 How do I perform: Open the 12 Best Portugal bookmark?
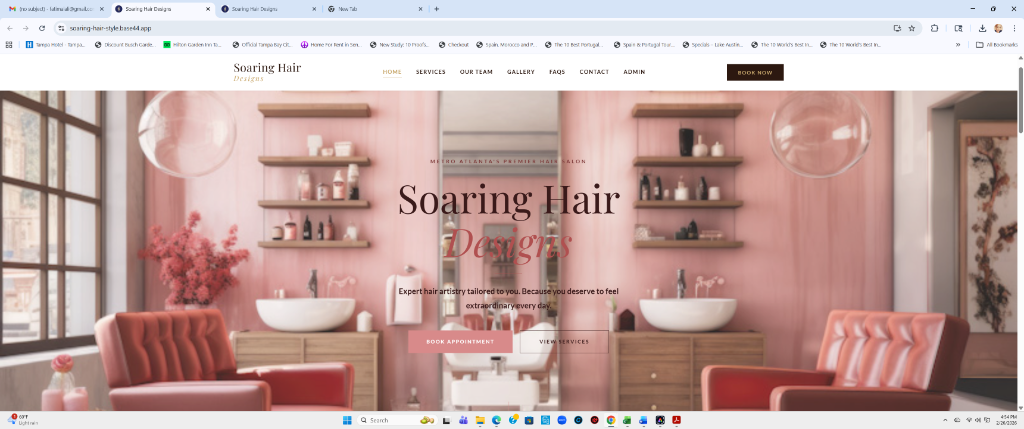coord(575,44)
